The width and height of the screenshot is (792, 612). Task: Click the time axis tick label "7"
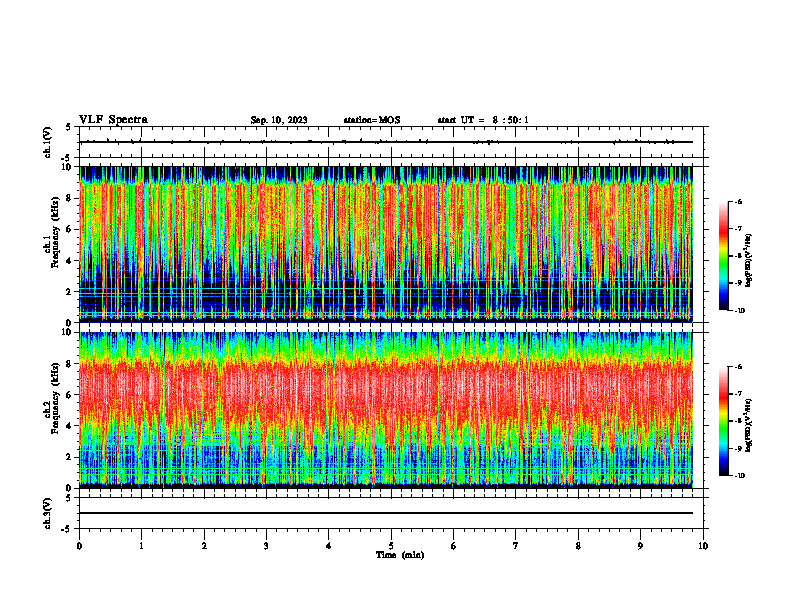pos(516,546)
